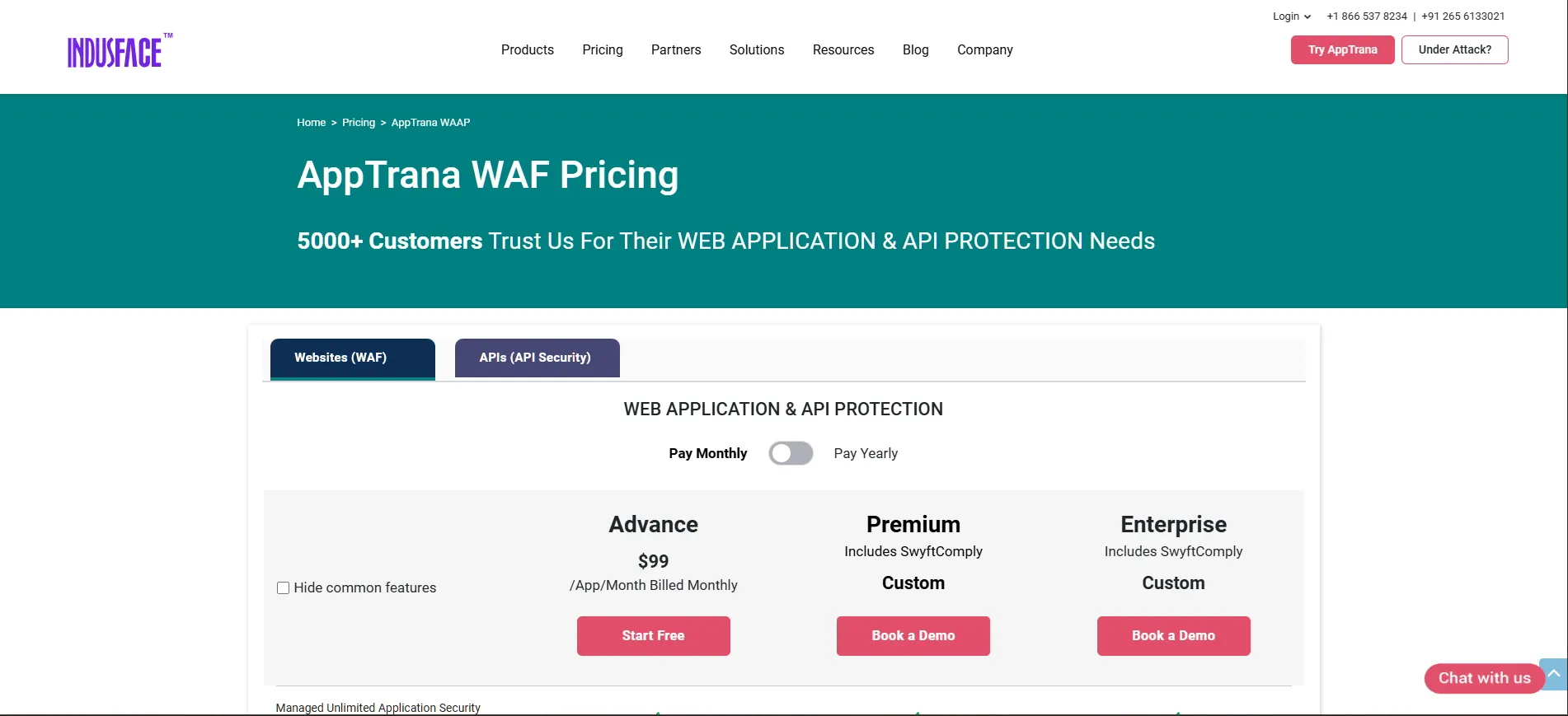The width and height of the screenshot is (1568, 716).
Task: Click the Pay Monthly label
Action: 708,453
